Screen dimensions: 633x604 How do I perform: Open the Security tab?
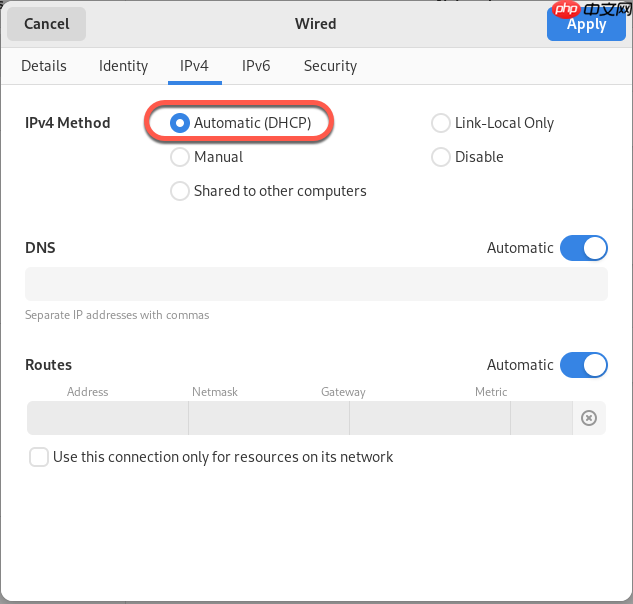click(330, 66)
